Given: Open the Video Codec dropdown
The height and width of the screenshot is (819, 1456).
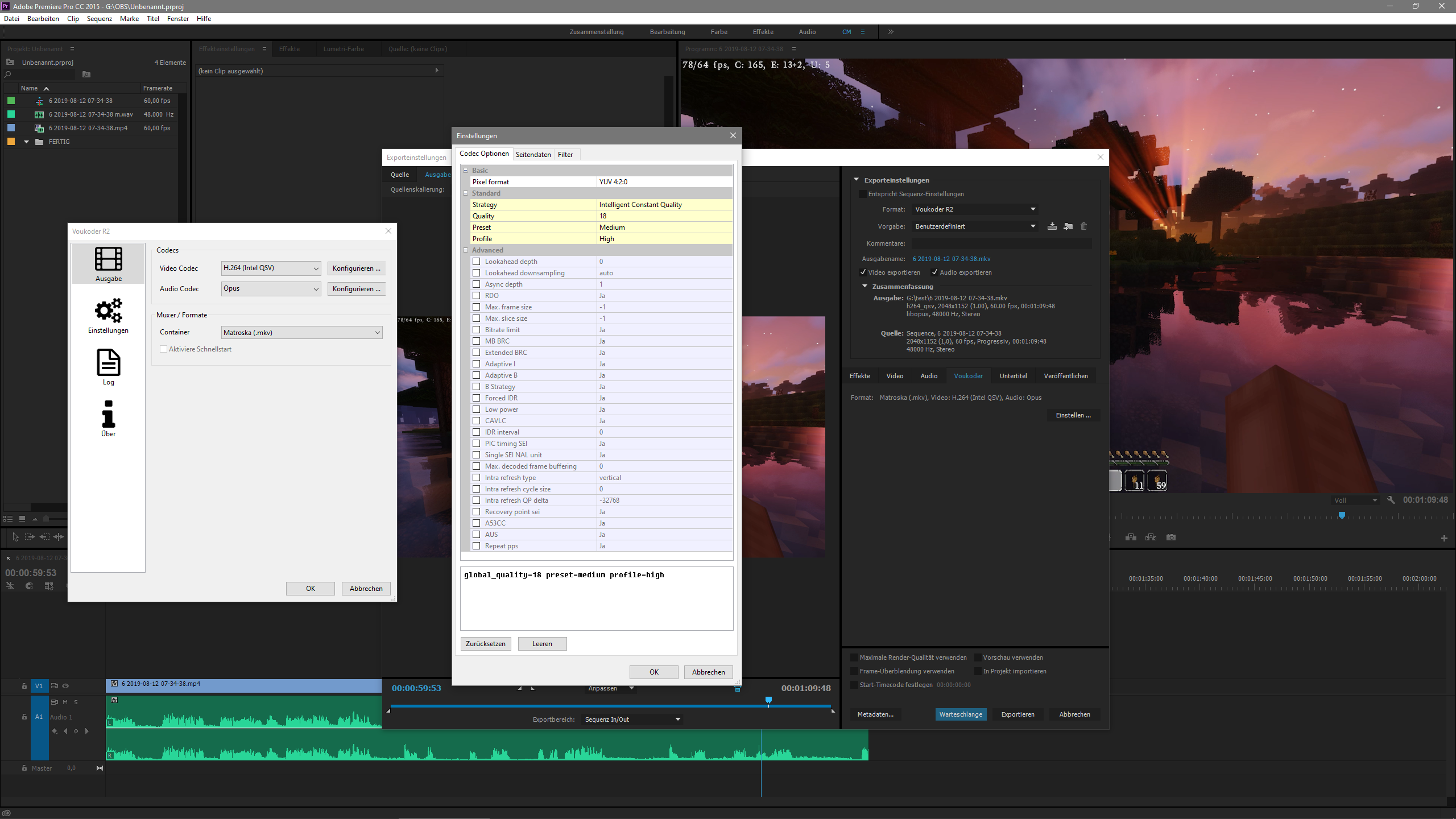Looking at the screenshot, I should pyautogui.click(x=271, y=268).
